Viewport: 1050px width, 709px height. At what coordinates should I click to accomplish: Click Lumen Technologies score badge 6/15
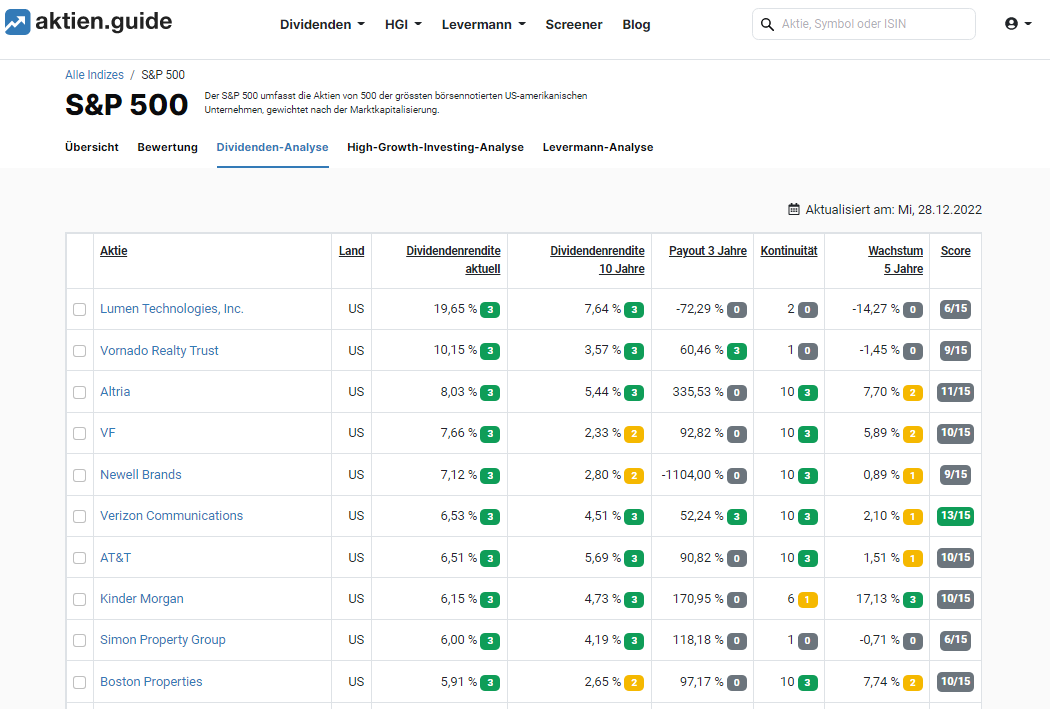[955, 309]
